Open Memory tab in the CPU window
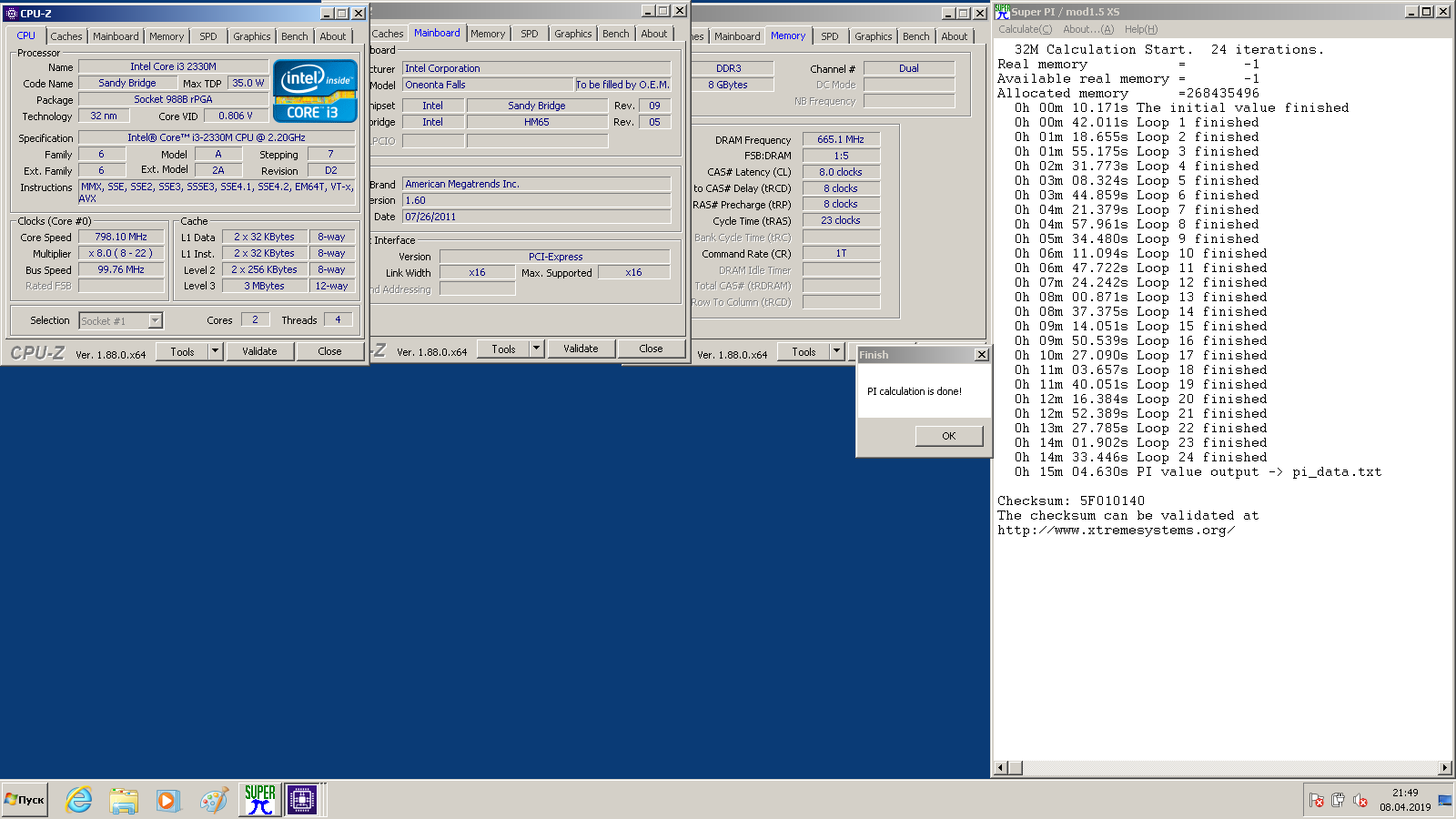This screenshot has height=819, width=1456. (x=167, y=36)
